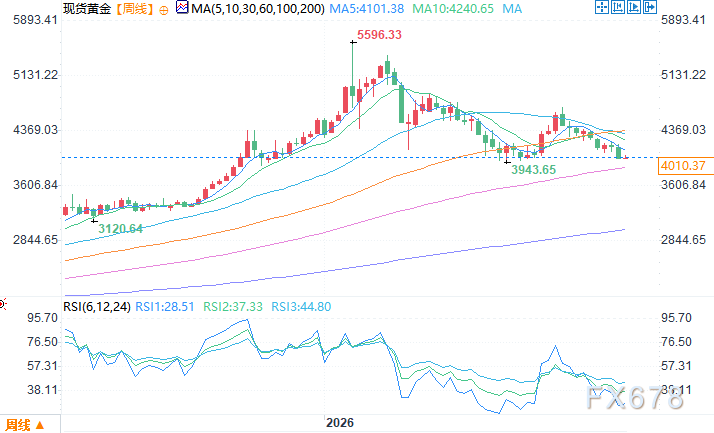Click the FX678 watermark logo
Image resolution: width=714 pixels, height=433 pixels.
point(635,398)
